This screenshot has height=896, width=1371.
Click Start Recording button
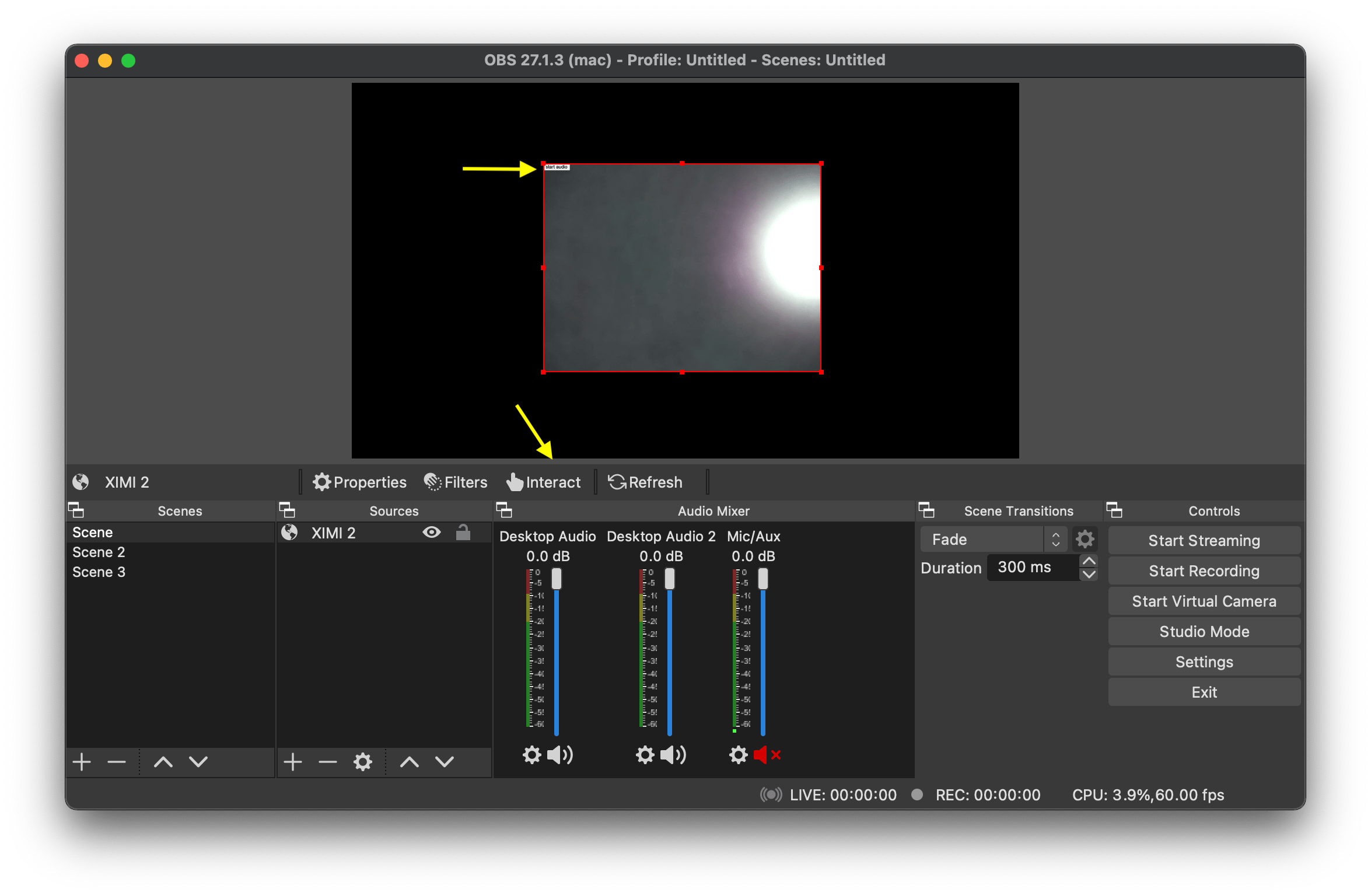(1204, 571)
